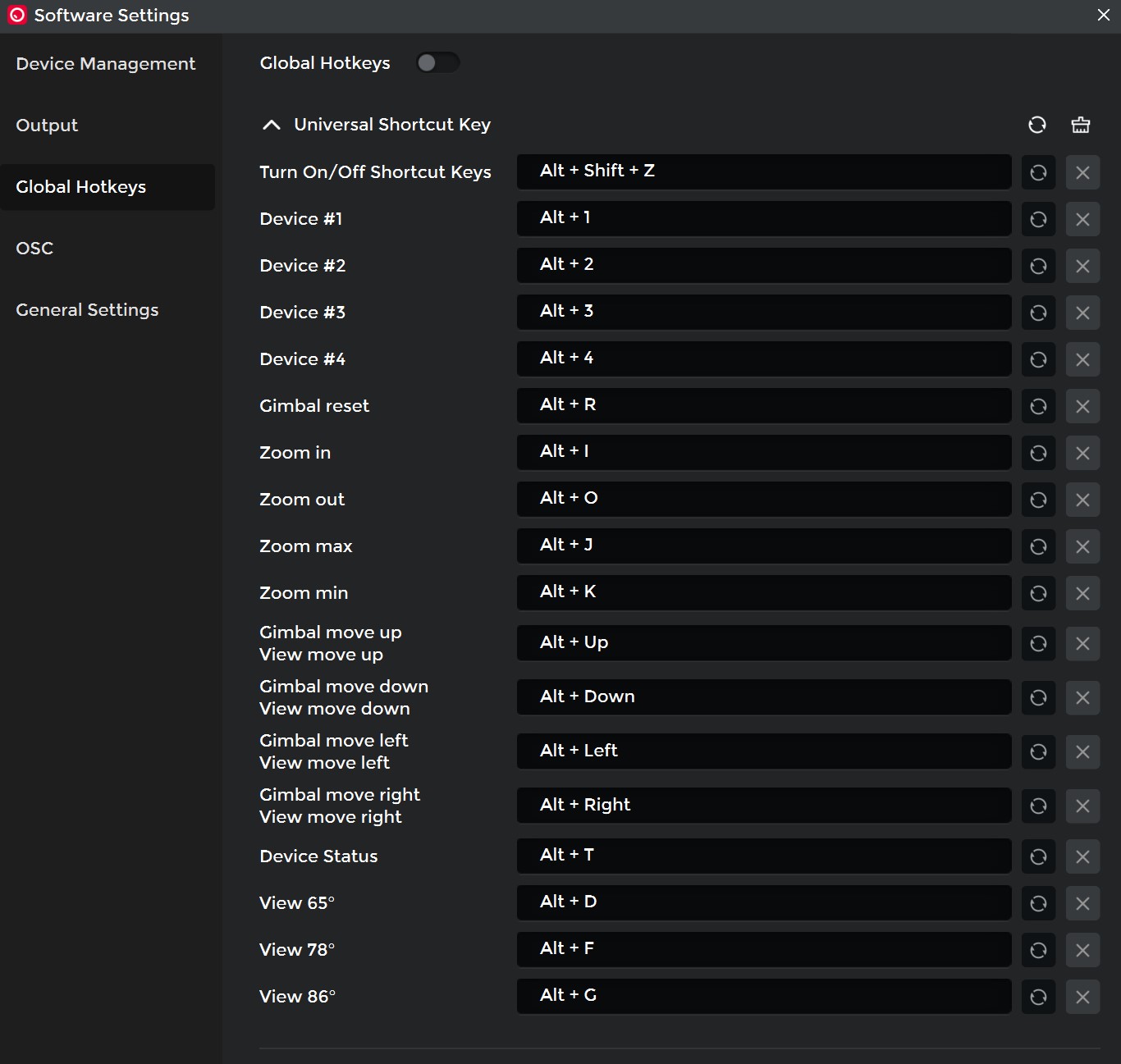Collapse the Universal Shortcut Key section
The image size is (1121, 1064).
click(x=271, y=125)
